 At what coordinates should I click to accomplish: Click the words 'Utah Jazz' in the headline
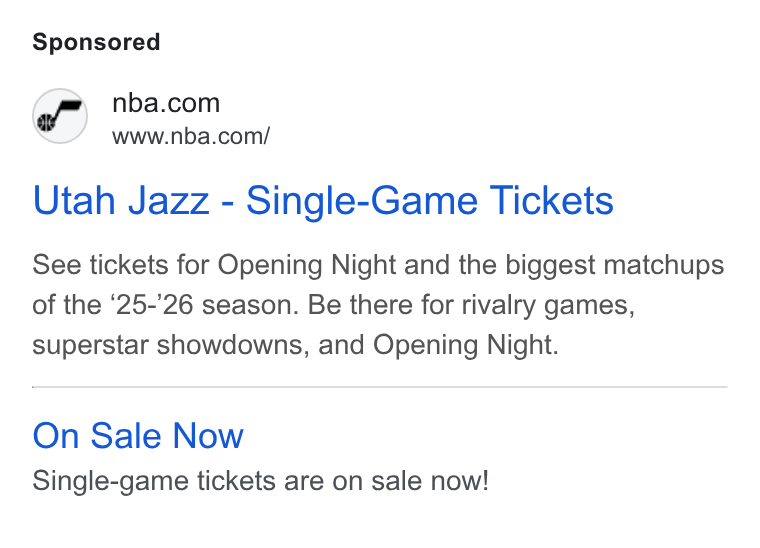[x=121, y=200]
